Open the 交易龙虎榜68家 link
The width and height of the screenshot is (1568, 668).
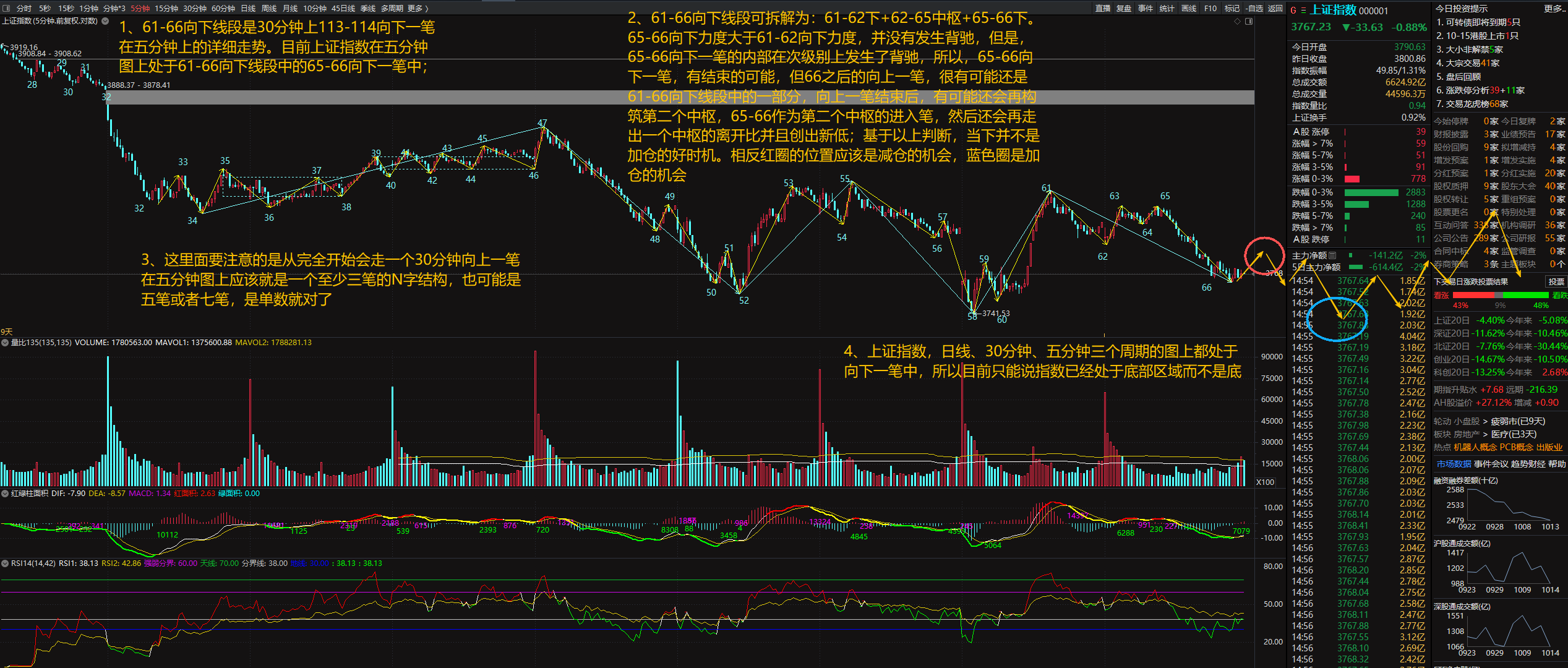[x=1472, y=104]
